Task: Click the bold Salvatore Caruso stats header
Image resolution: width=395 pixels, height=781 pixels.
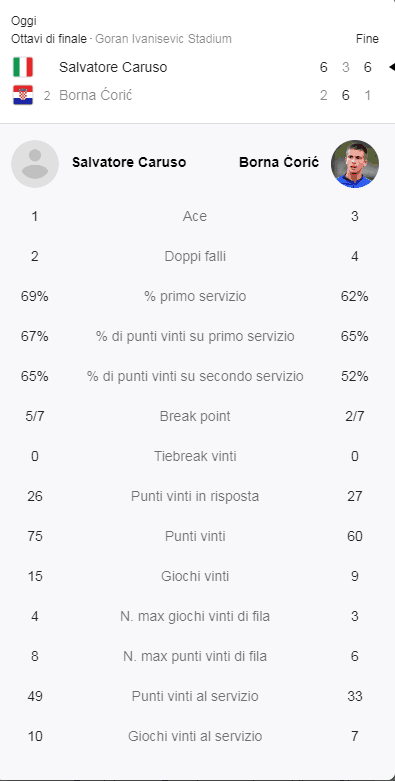Action: [x=129, y=162]
